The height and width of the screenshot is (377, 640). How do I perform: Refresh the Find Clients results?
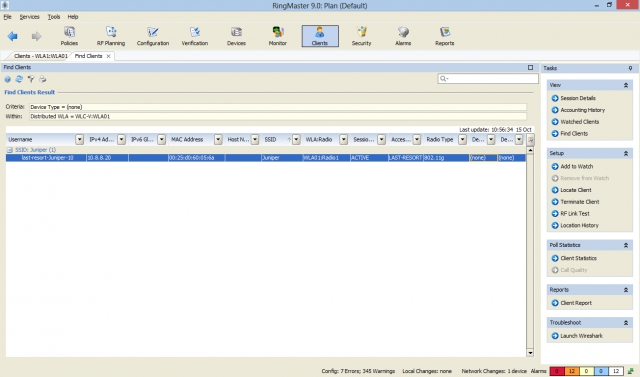pyautogui.click(x=19, y=79)
